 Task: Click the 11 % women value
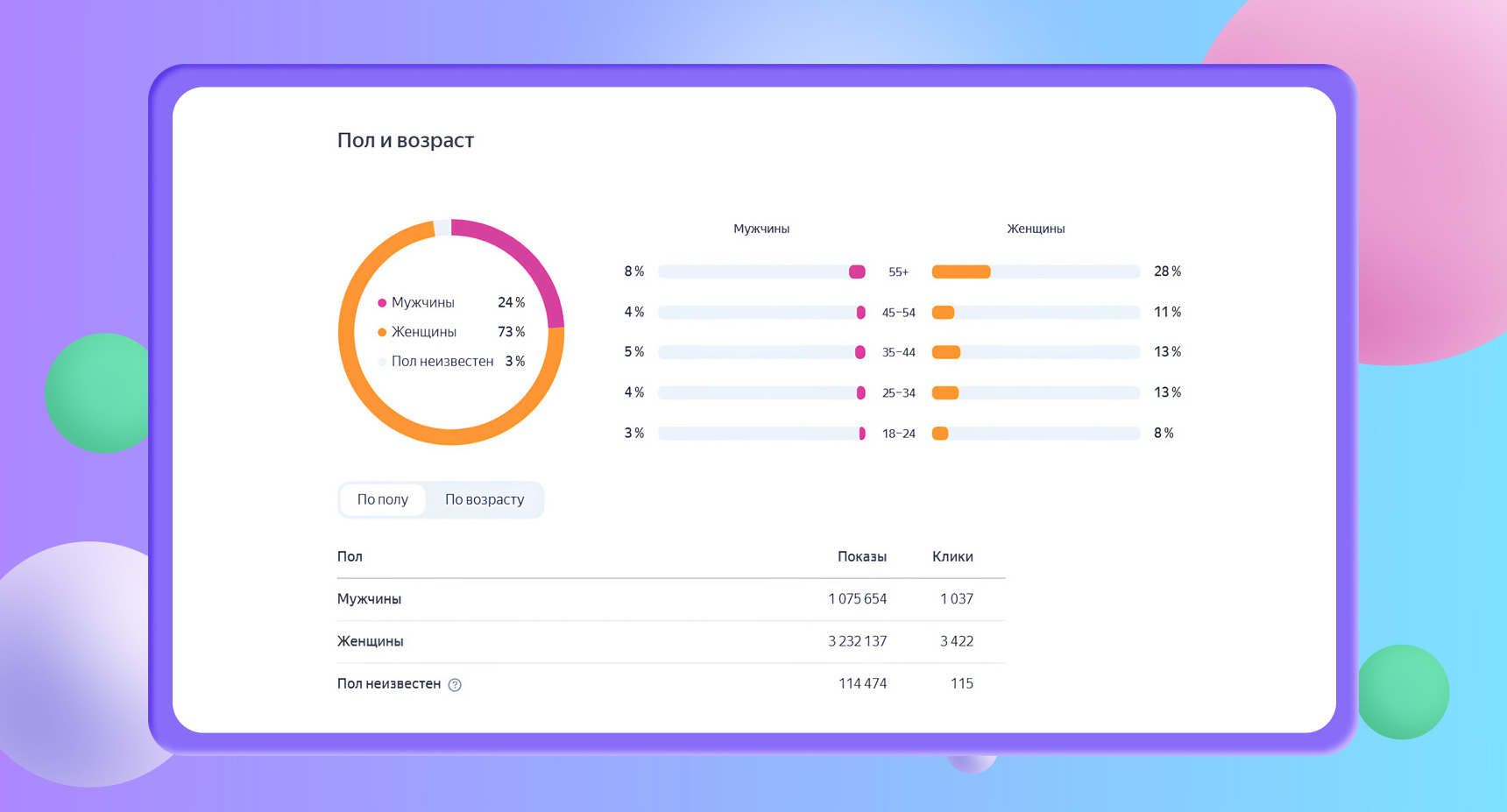(1168, 313)
